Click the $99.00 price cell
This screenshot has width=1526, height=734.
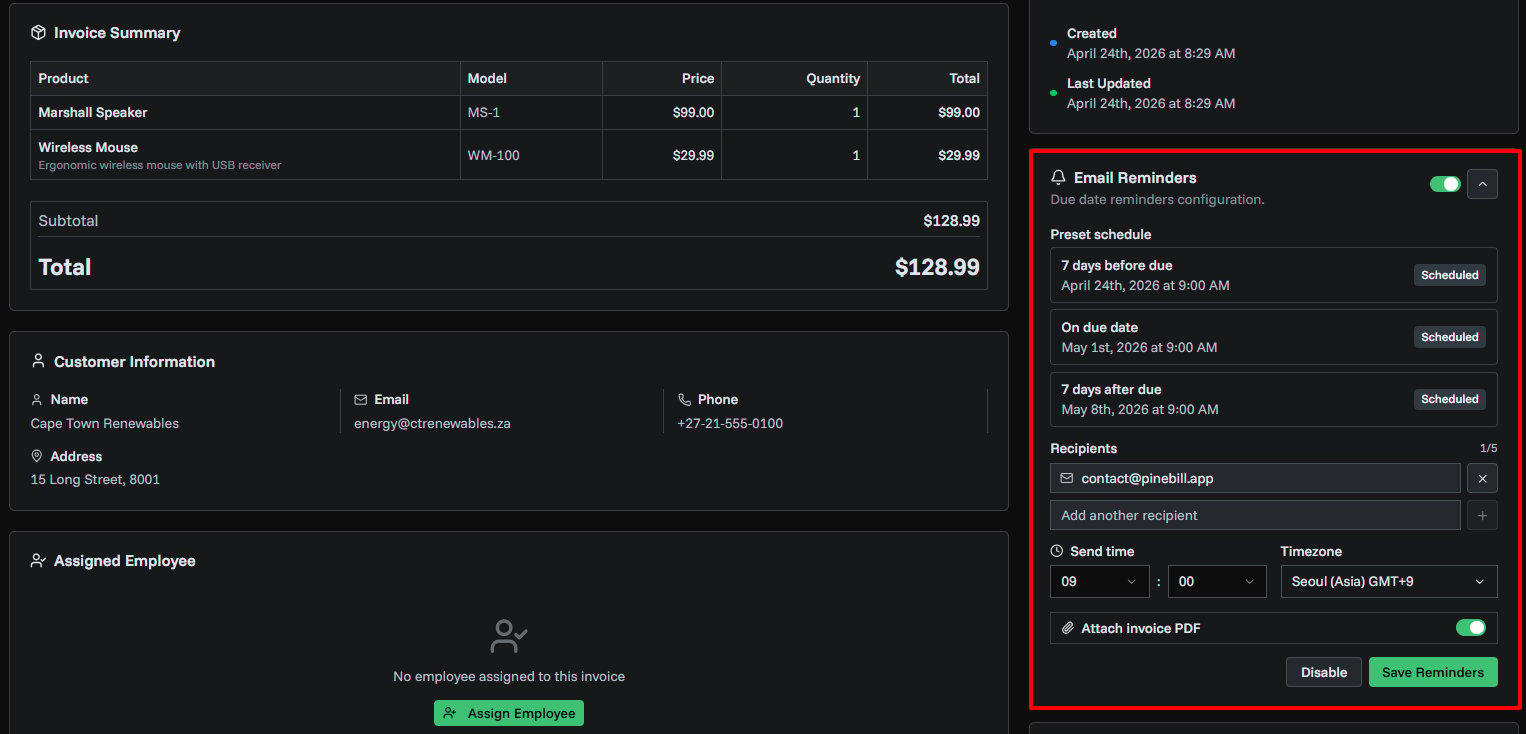coord(662,112)
